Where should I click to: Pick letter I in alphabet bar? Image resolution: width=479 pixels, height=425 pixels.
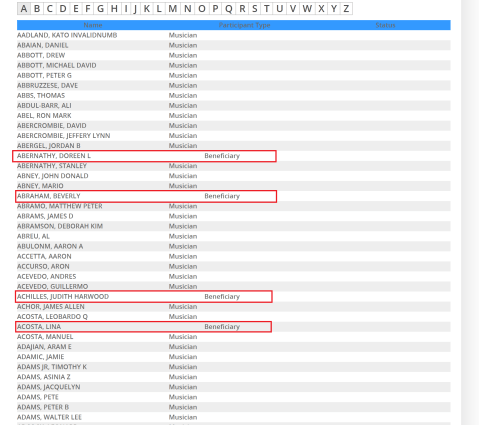(126, 9)
